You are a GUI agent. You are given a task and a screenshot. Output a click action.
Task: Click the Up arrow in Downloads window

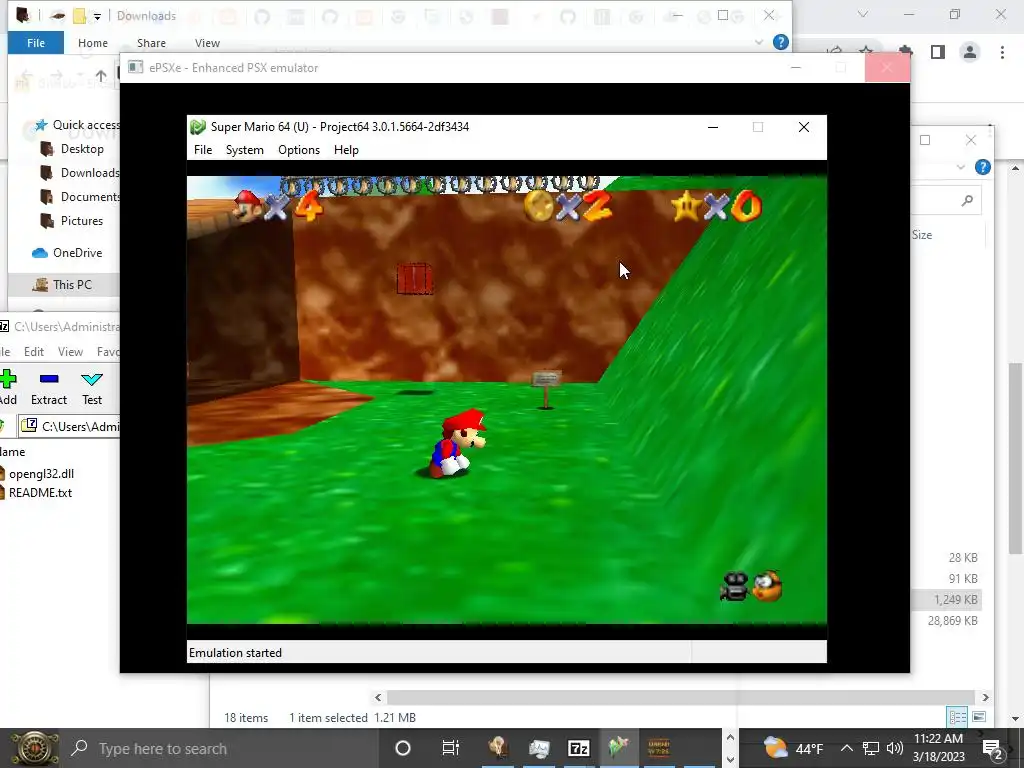tap(101, 76)
